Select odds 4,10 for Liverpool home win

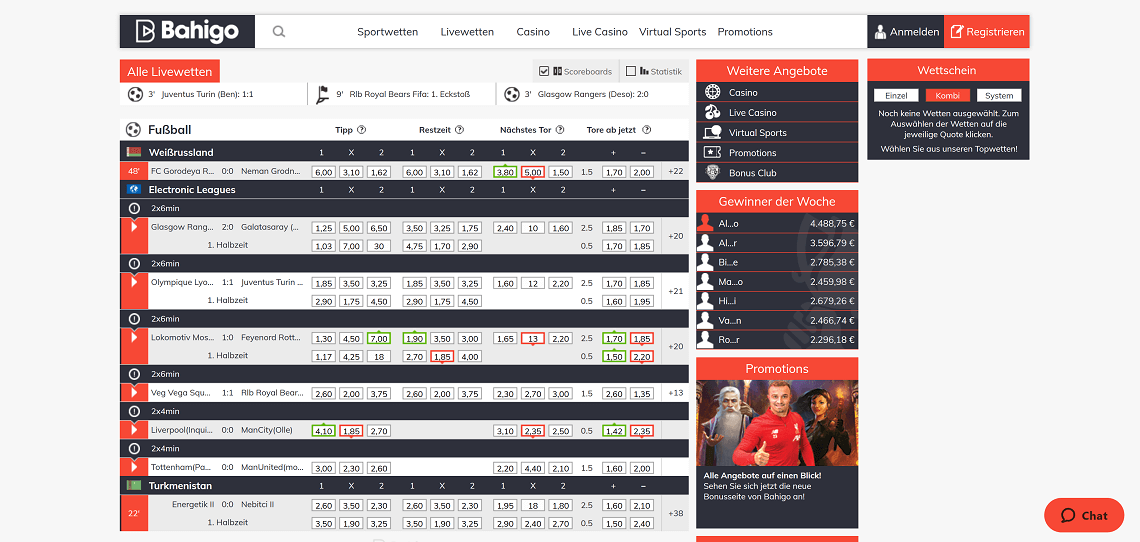324,431
